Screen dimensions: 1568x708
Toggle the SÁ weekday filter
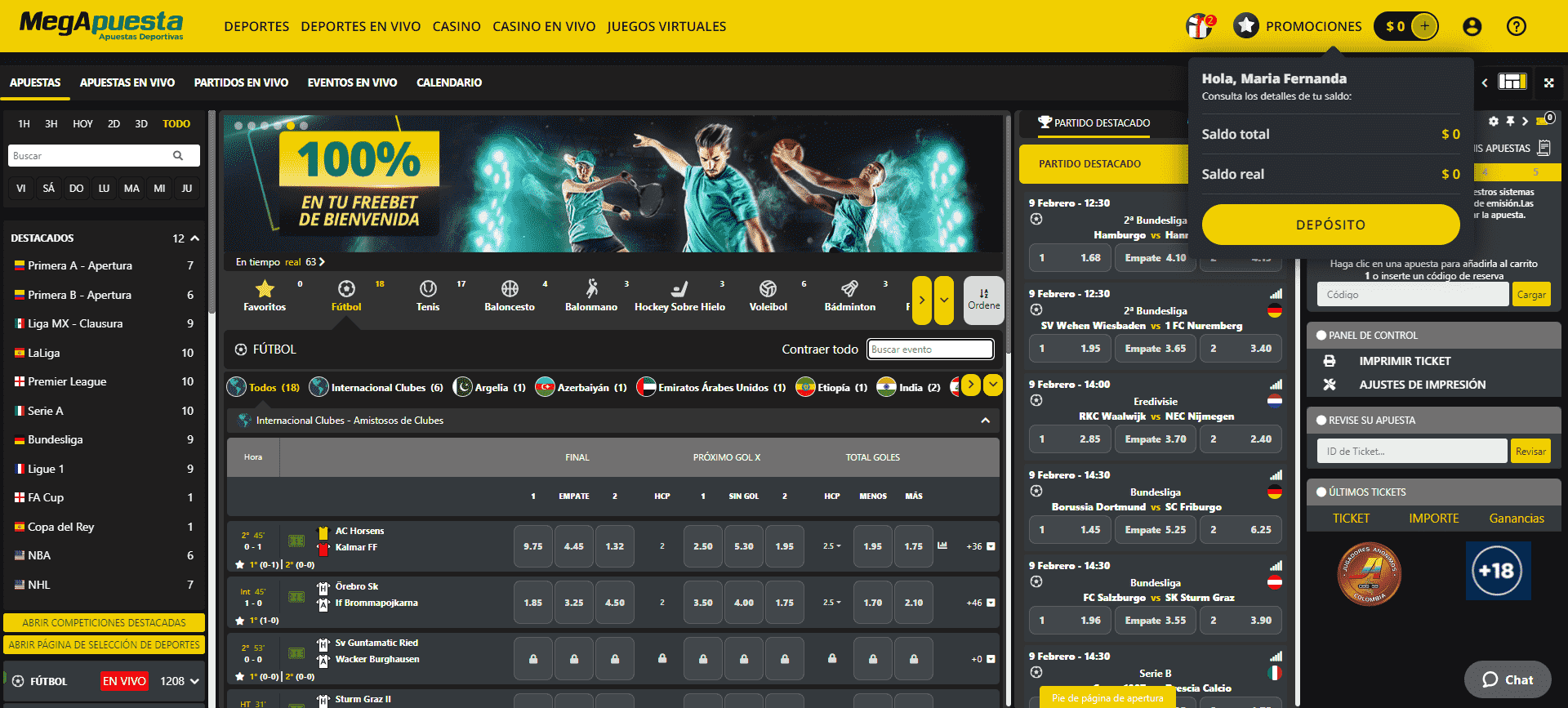[49, 188]
